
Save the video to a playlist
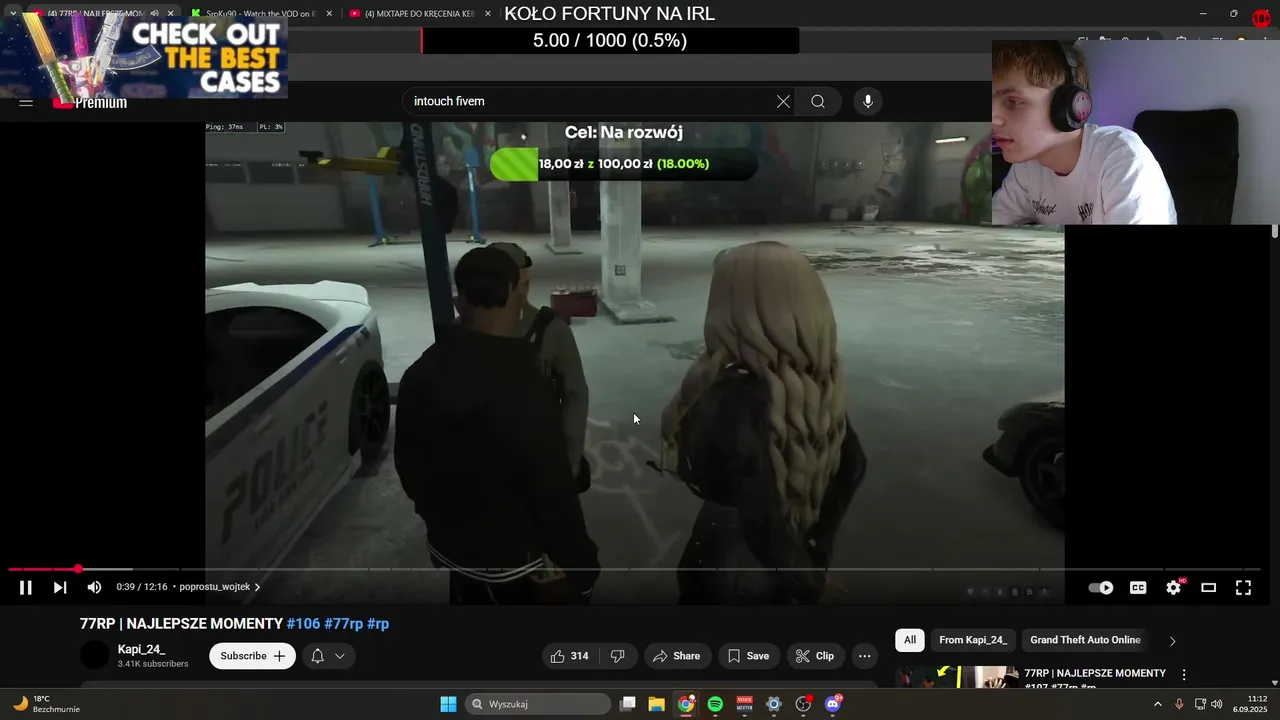748,656
